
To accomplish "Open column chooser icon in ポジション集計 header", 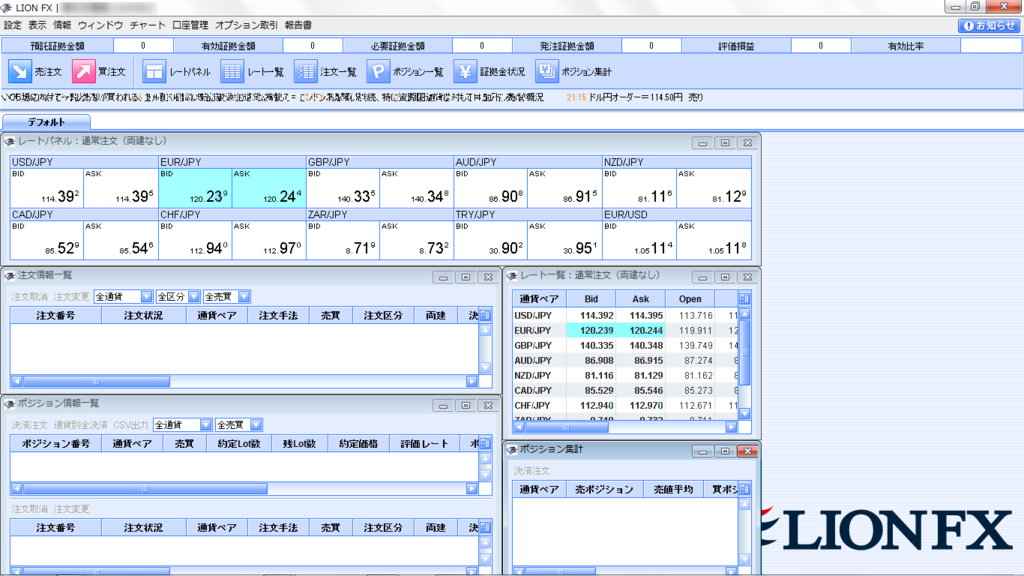I will pos(744,489).
